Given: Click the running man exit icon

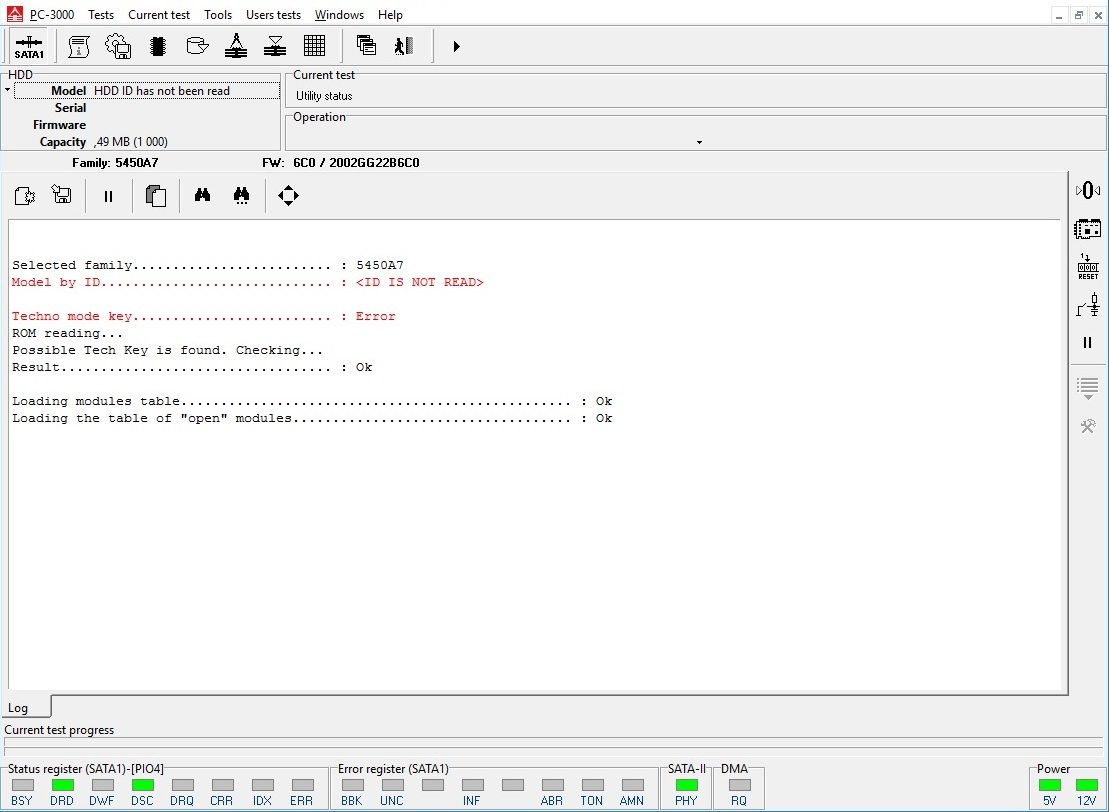Looking at the screenshot, I should 404,47.
